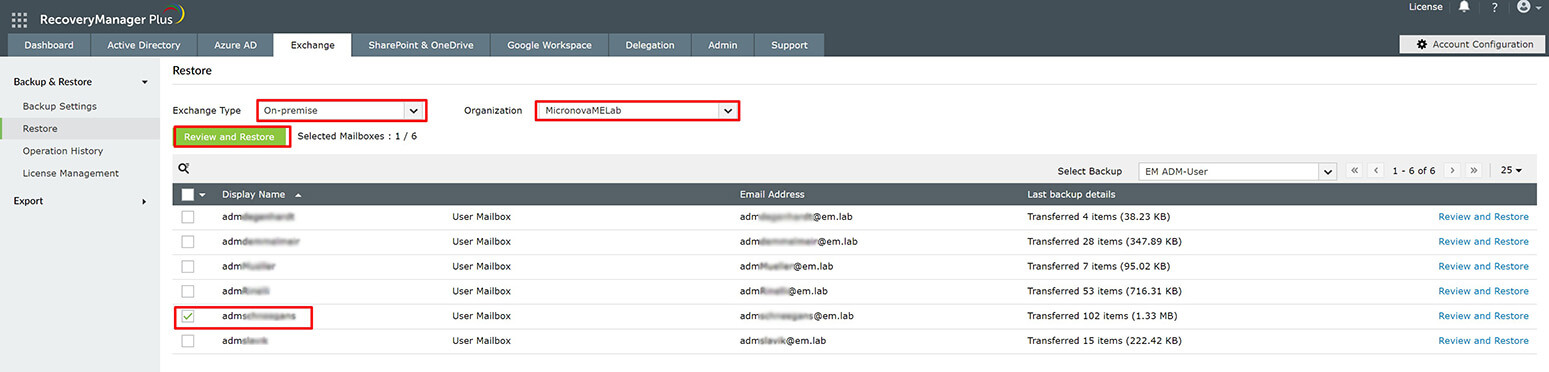The image size is (1549, 372).
Task: Switch to SharePoint & OneDrive tab
Action: point(421,45)
